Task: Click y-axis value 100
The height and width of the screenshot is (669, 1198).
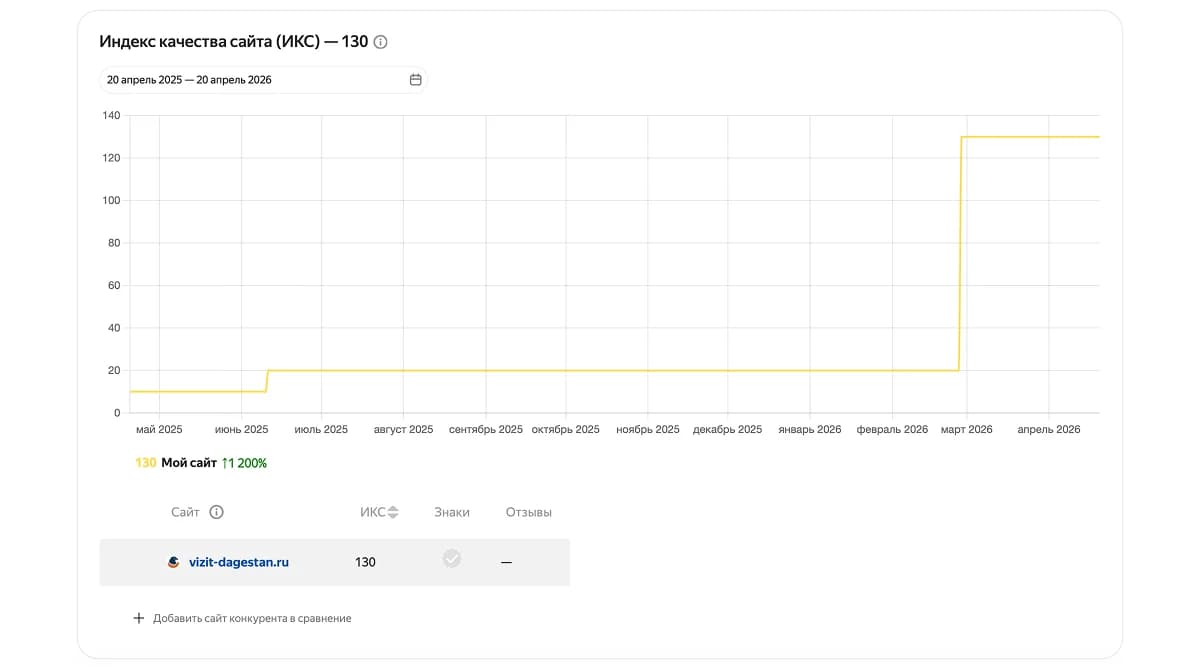Action: (x=112, y=200)
